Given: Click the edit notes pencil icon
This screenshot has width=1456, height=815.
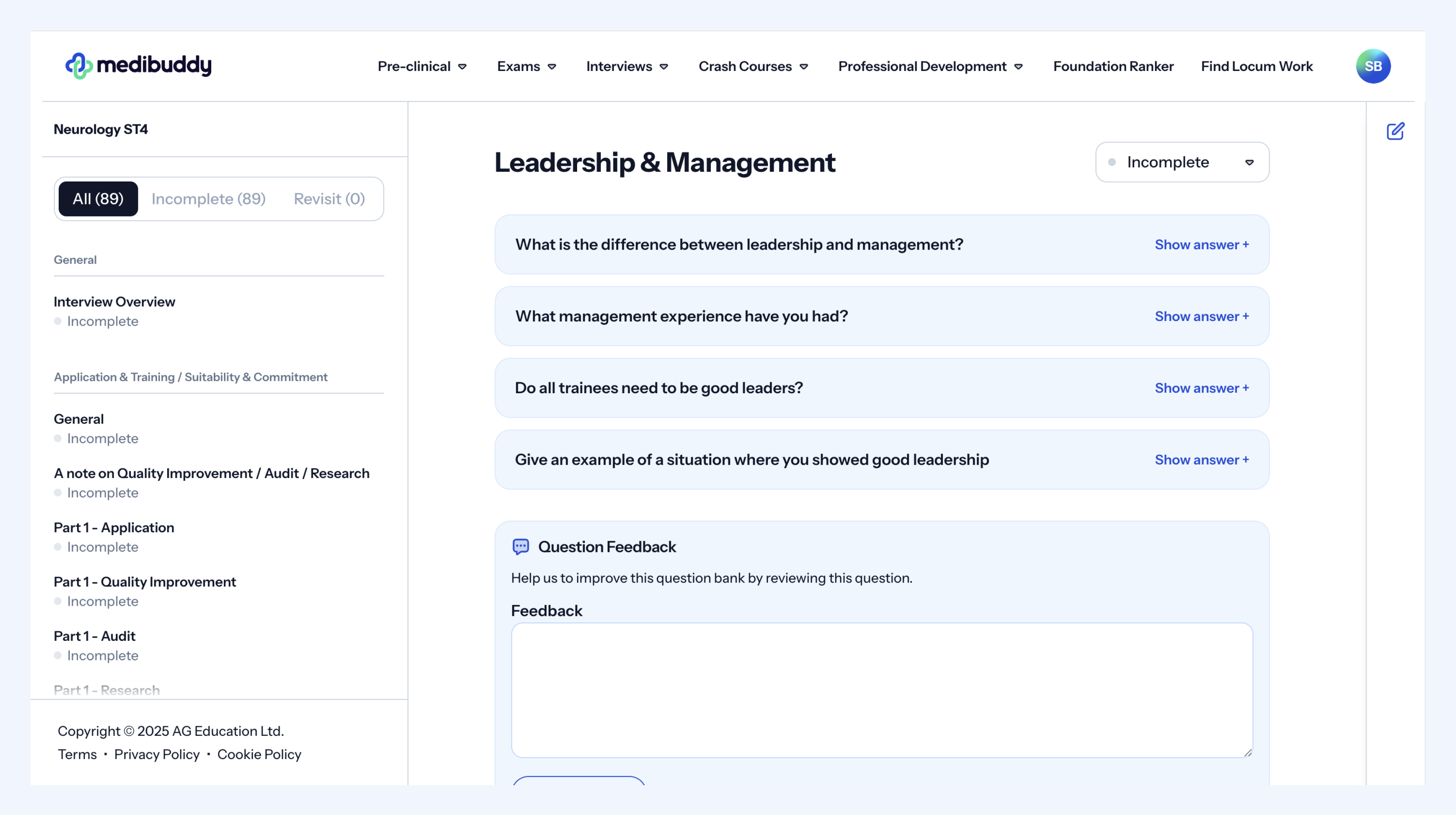Looking at the screenshot, I should click(1395, 131).
